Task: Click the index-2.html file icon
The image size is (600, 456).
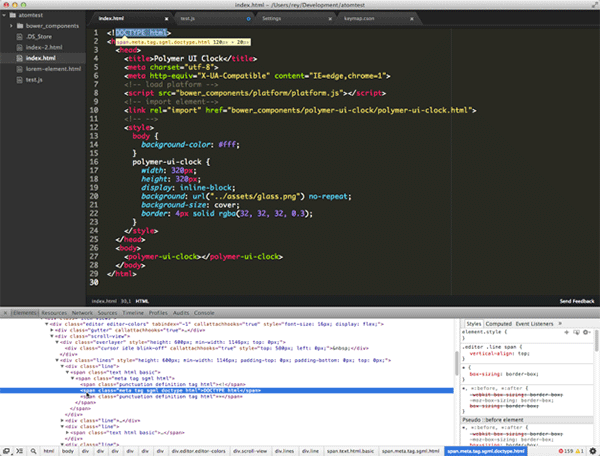Action: click(x=21, y=48)
